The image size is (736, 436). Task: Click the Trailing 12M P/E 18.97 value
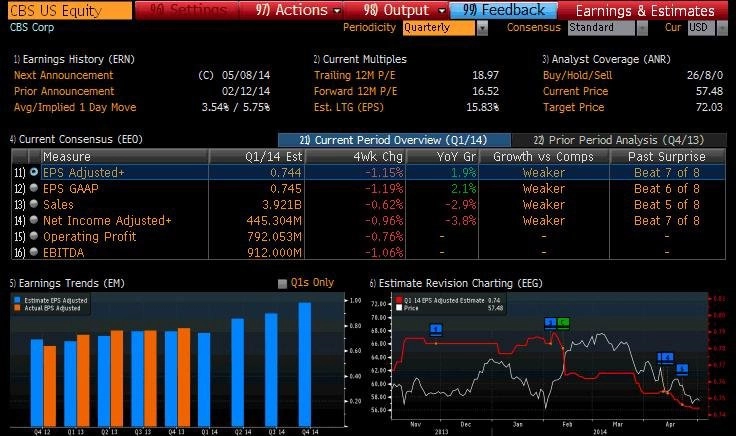tap(485, 75)
